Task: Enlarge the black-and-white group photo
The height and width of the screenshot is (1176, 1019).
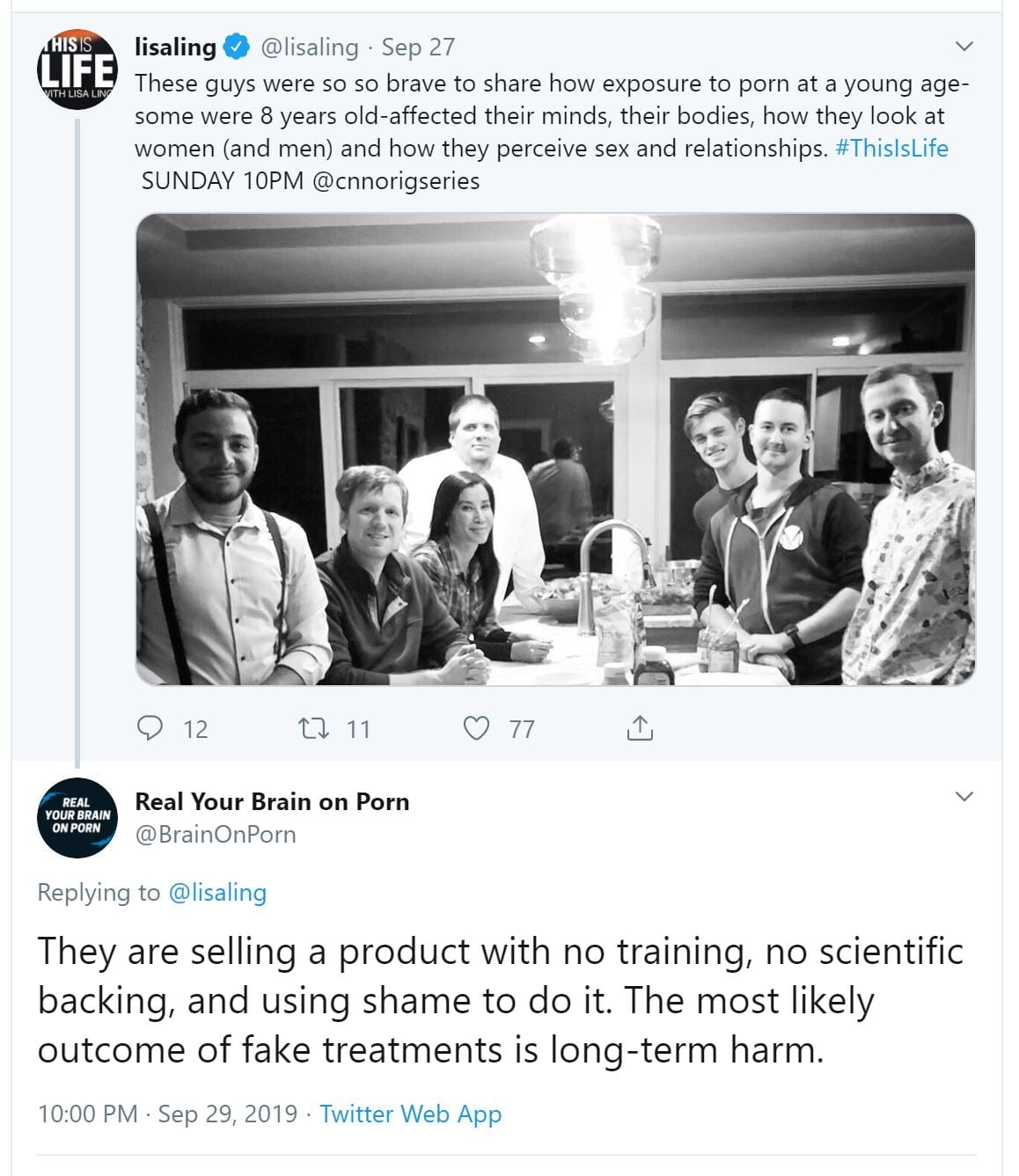Action: point(555,449)
